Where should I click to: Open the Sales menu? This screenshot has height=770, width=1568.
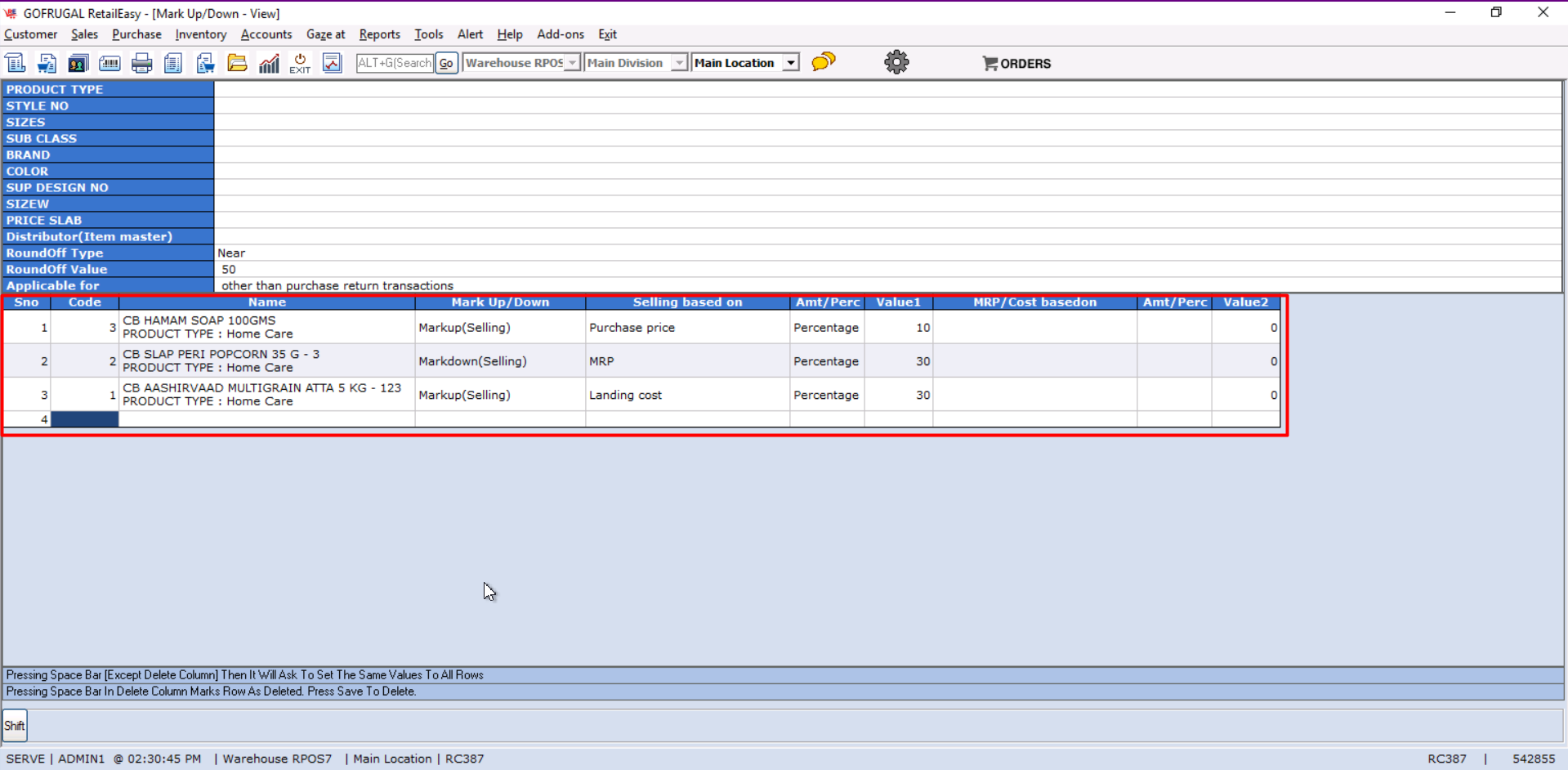tap(84, 34)
